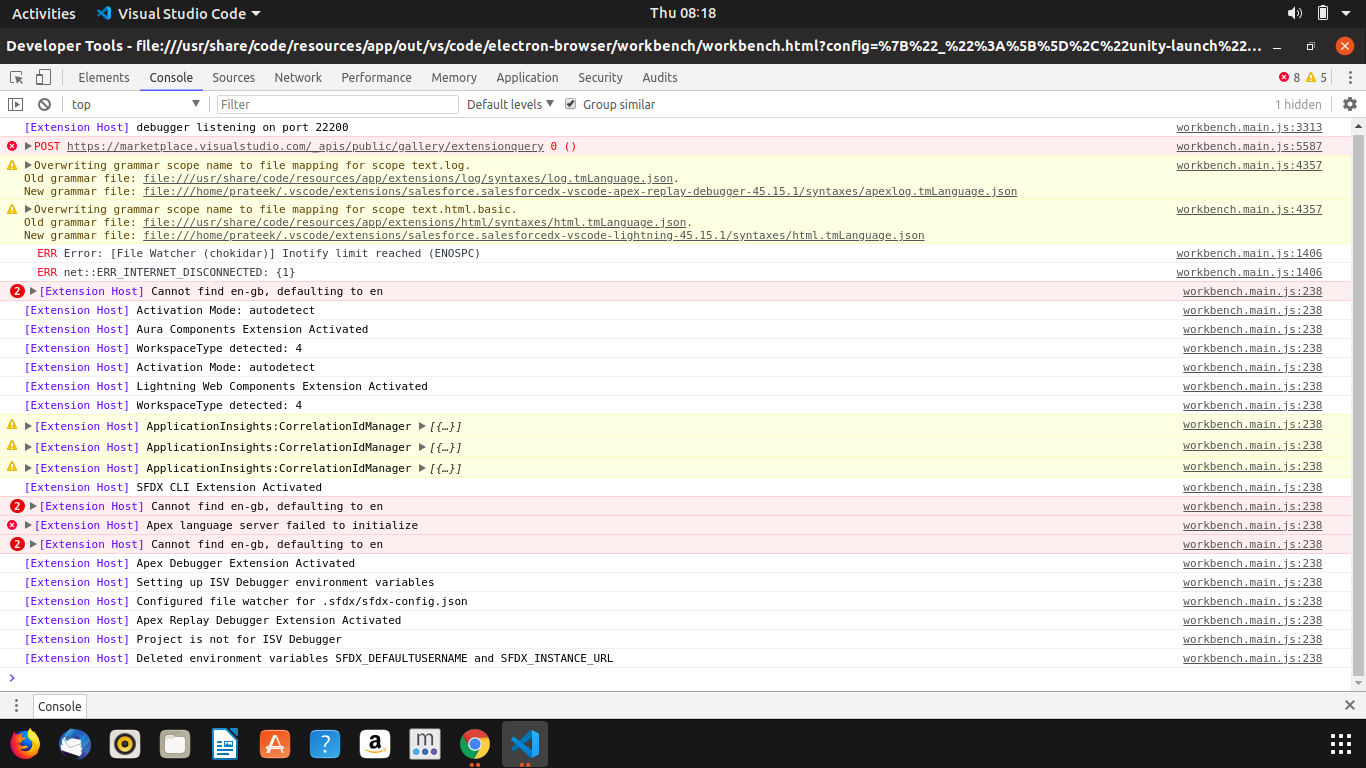Open DevTools settings gear
This screenshot has width=1366, height=768.
pos(1350,104)
